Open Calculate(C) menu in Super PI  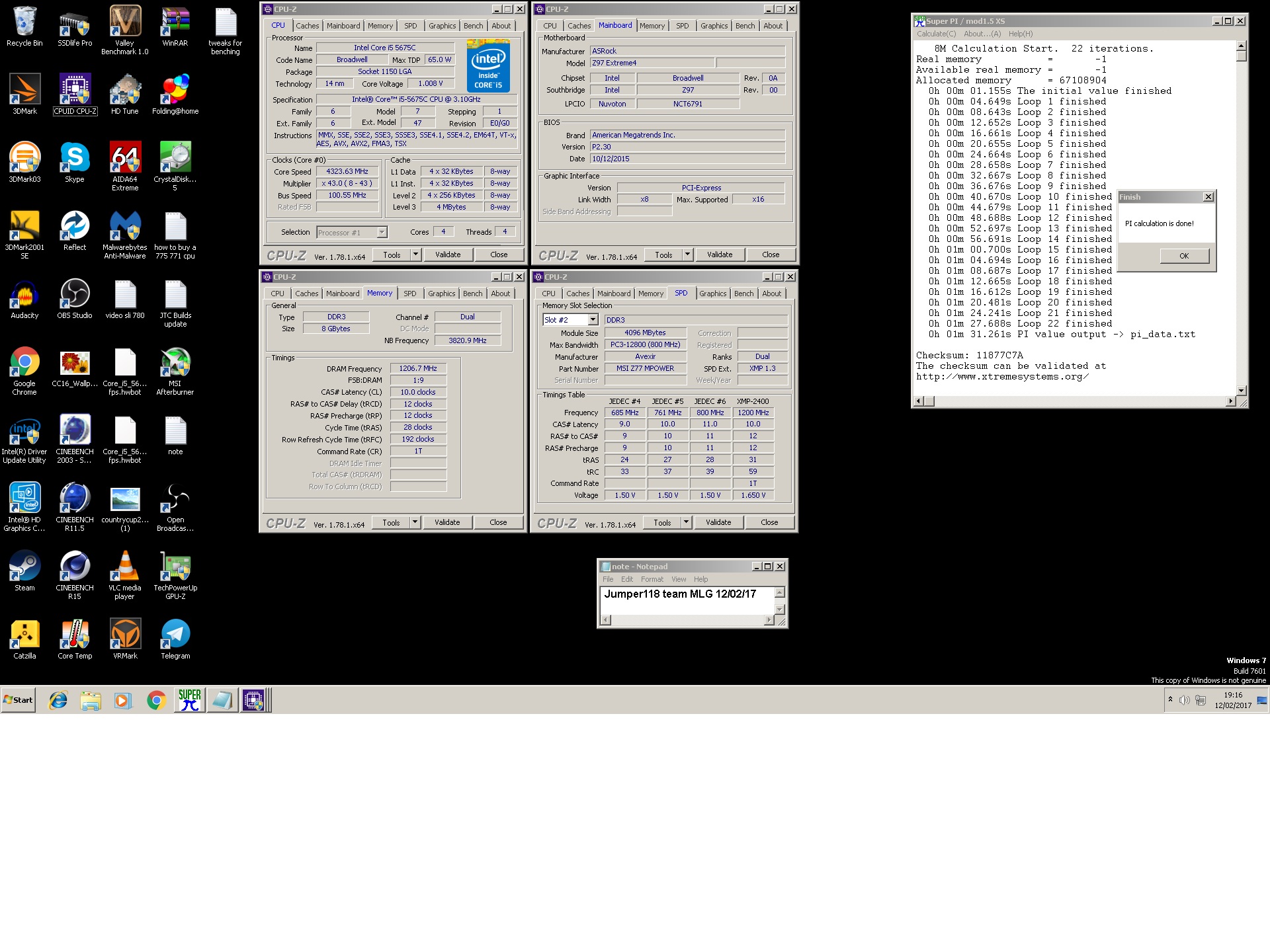tap(937, 34)
